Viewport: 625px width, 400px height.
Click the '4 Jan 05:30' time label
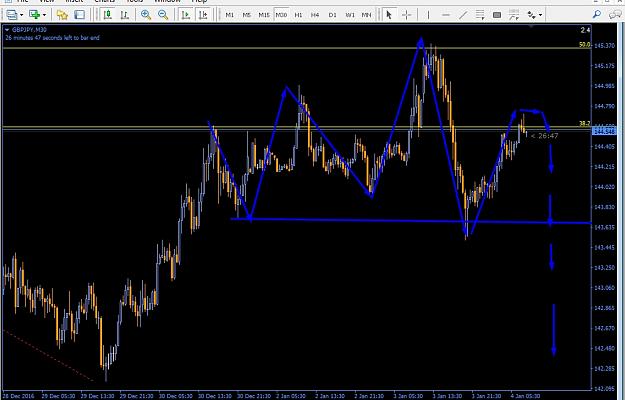tap(527, 396)
